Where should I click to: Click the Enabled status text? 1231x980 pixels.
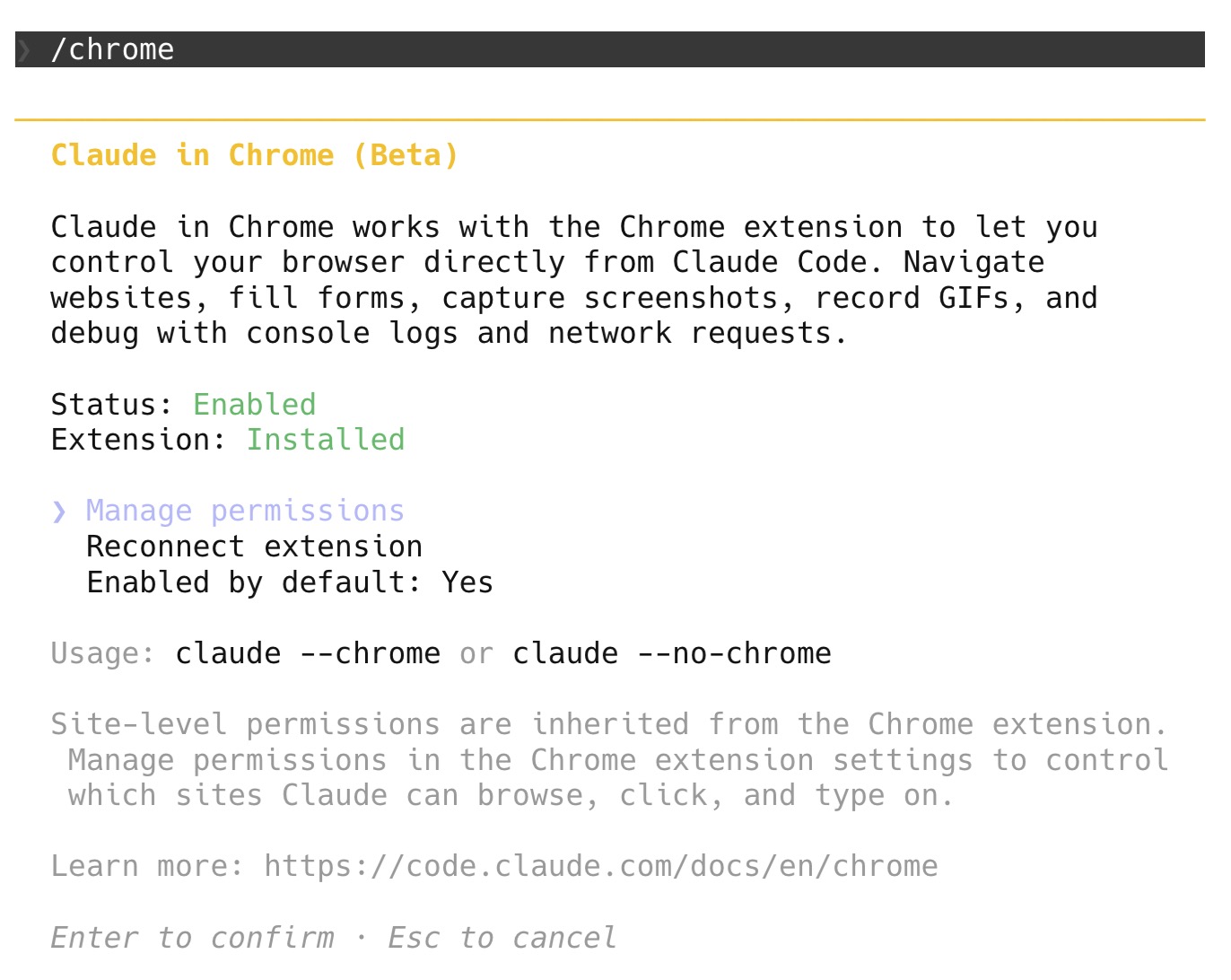coord(254,404)
